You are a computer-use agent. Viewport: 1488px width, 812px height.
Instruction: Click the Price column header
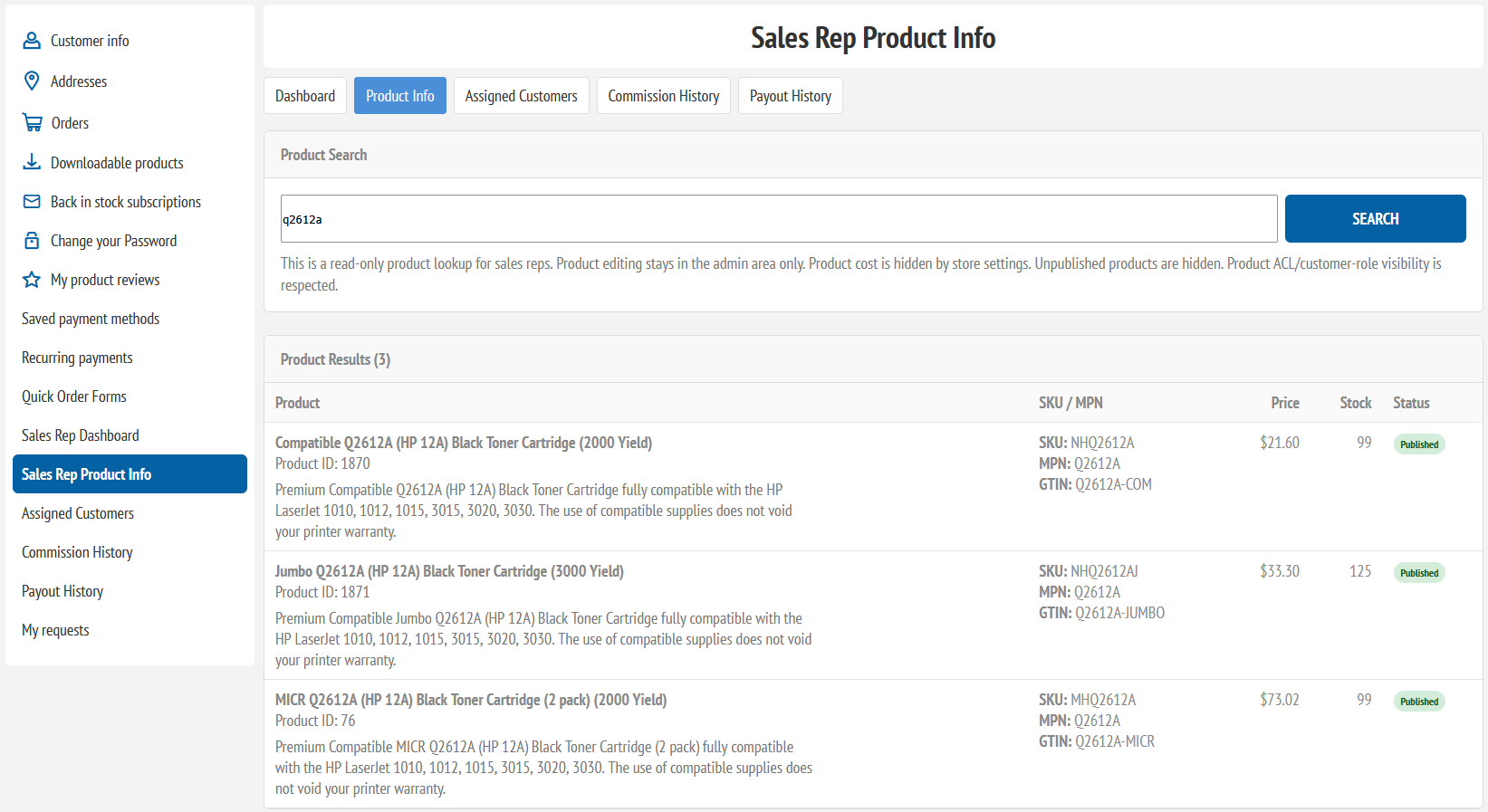tap(1285, 403)
